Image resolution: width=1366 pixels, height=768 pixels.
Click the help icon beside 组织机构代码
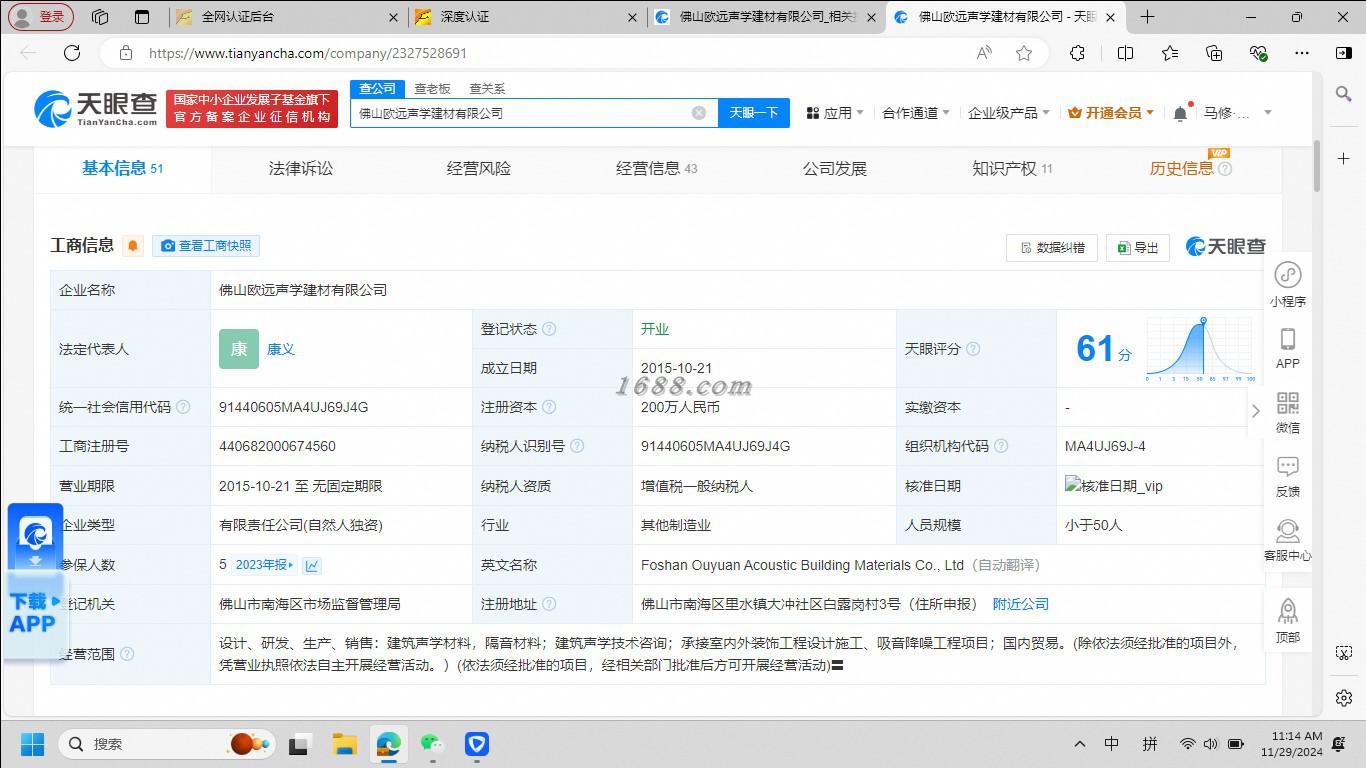1001,446
